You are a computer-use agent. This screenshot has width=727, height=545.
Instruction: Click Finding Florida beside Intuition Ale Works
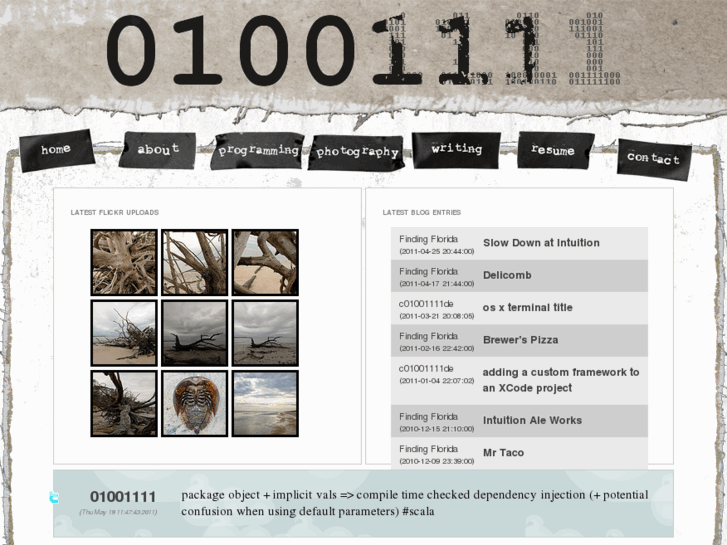(428, 417)
